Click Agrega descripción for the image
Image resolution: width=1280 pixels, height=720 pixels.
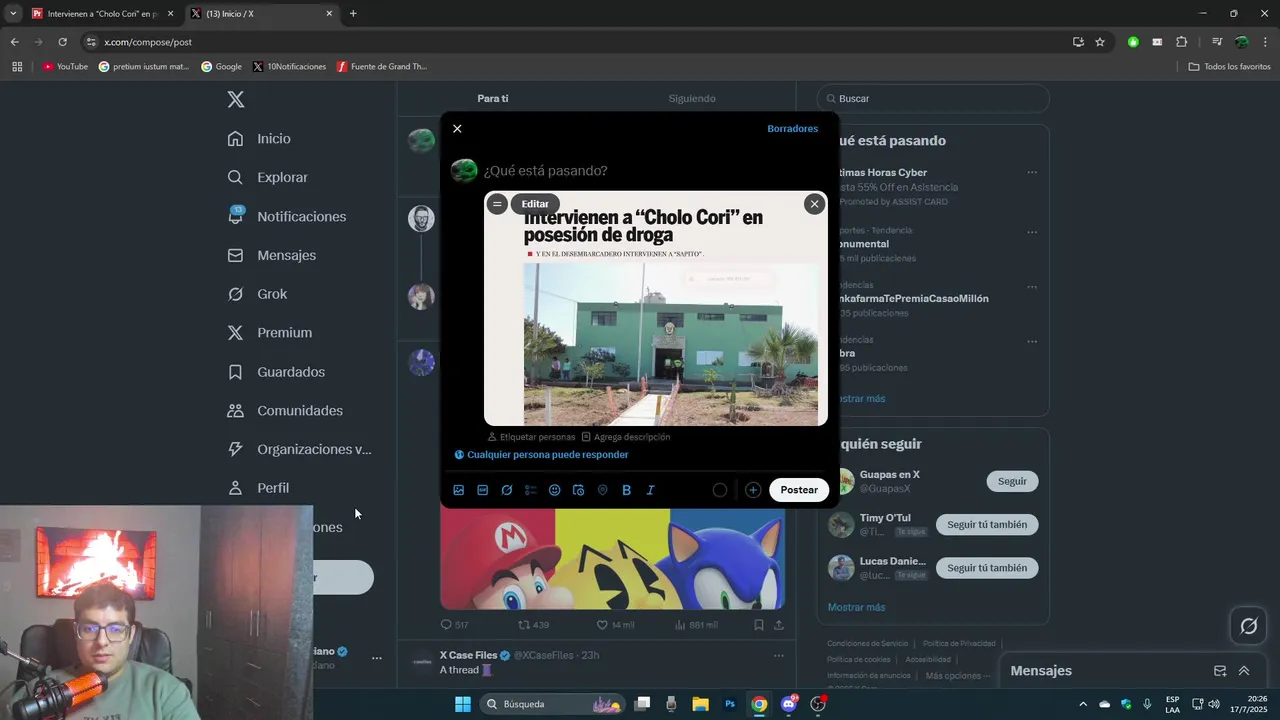[x=626, y=437]
